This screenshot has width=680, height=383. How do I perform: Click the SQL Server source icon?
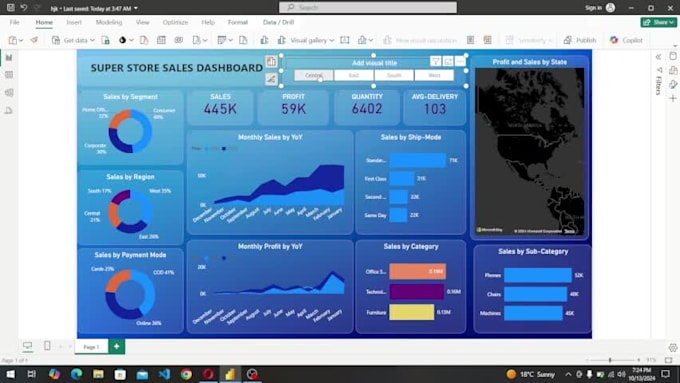pyautogui.click(x=144, y=40)
